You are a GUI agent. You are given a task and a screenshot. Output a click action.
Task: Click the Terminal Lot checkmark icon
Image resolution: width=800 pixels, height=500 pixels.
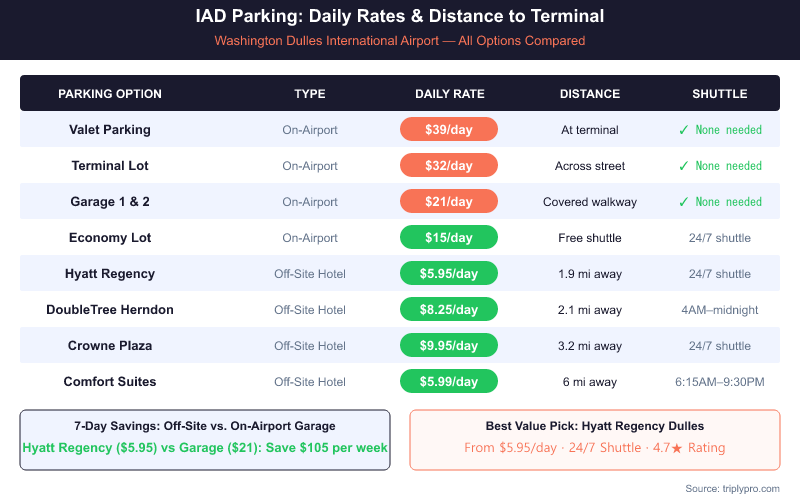point(683,166)
